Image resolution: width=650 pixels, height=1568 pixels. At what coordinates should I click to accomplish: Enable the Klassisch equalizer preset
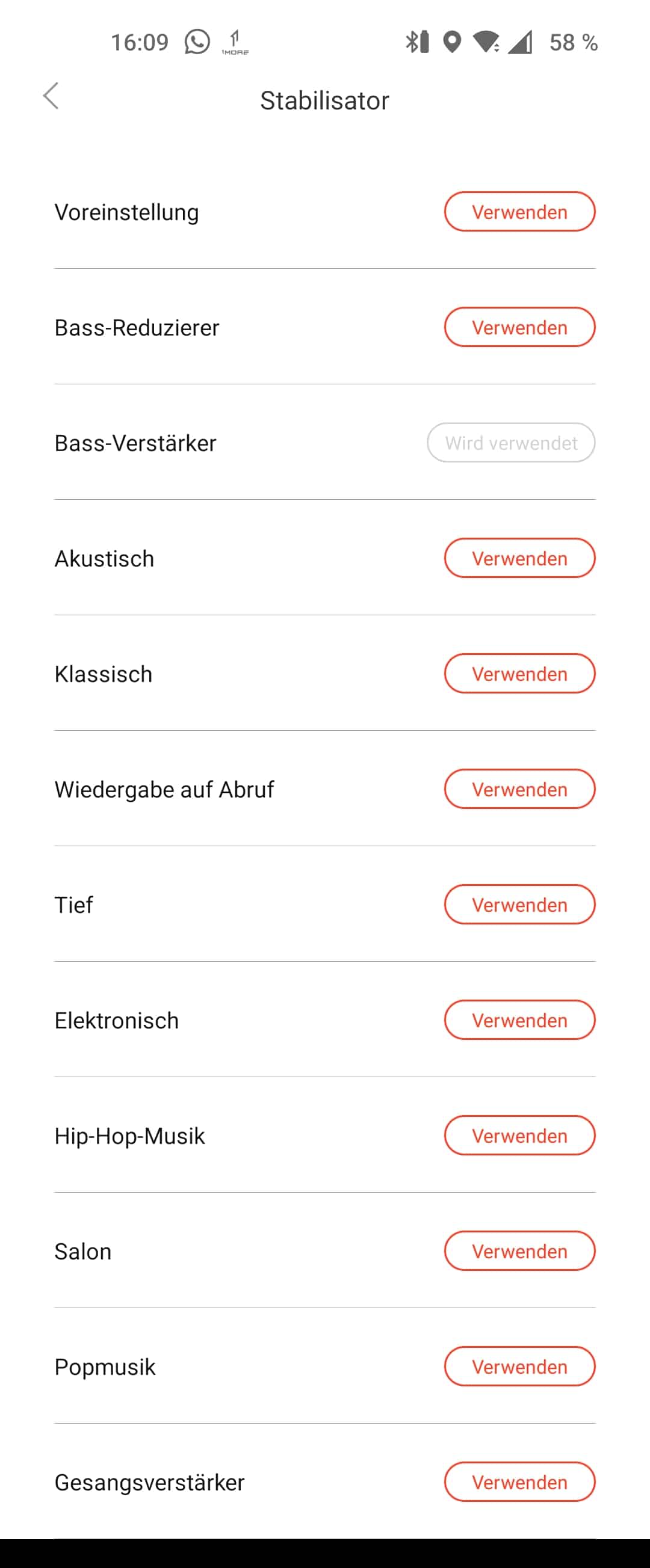(519, 674)
